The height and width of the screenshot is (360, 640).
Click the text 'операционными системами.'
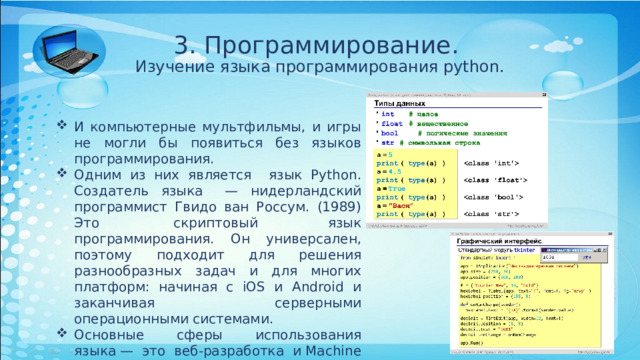[173, 319]
